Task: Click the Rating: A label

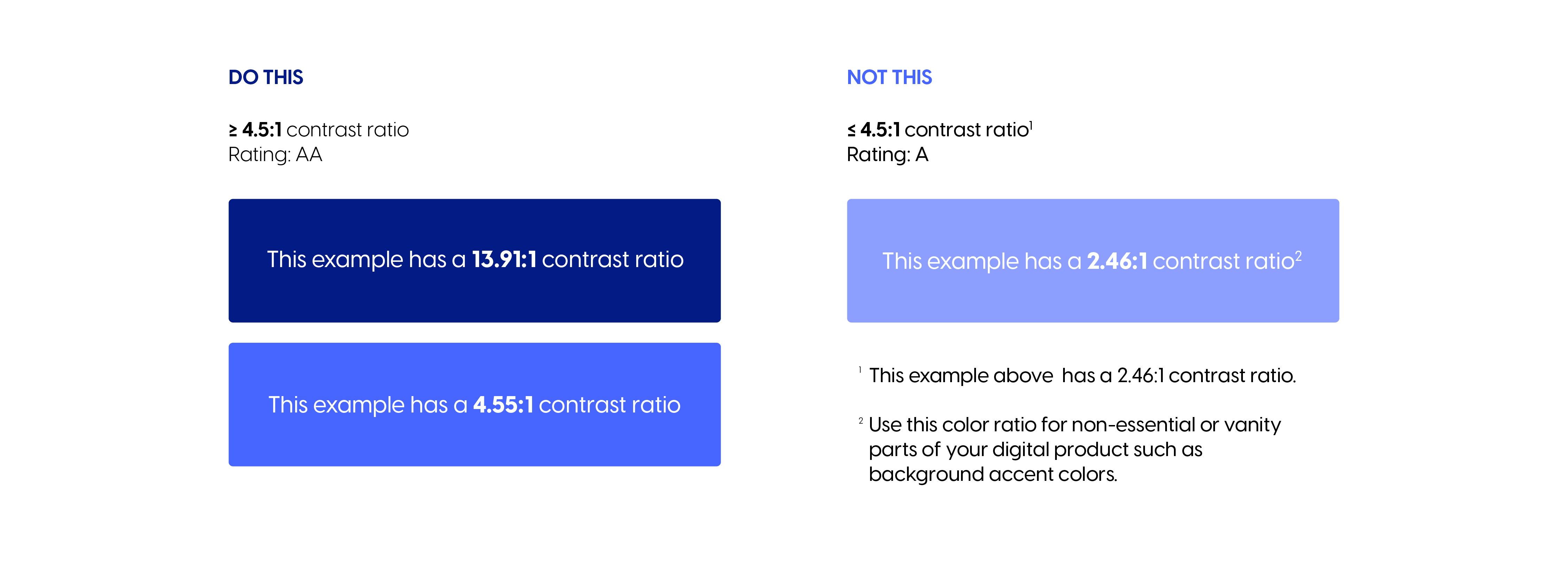Action: 887,154
